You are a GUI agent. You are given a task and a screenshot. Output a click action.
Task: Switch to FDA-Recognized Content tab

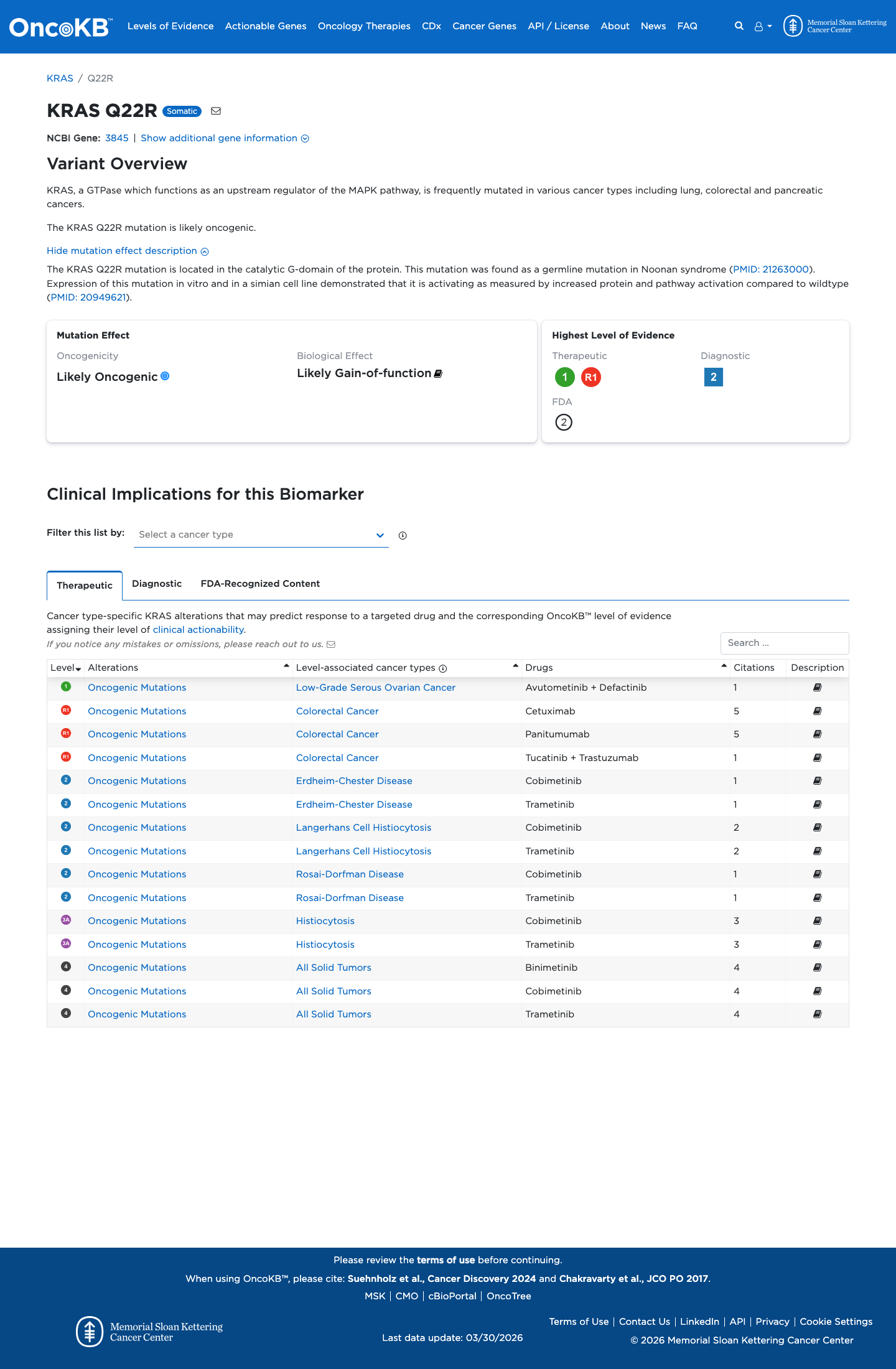[x=260, y=584]
